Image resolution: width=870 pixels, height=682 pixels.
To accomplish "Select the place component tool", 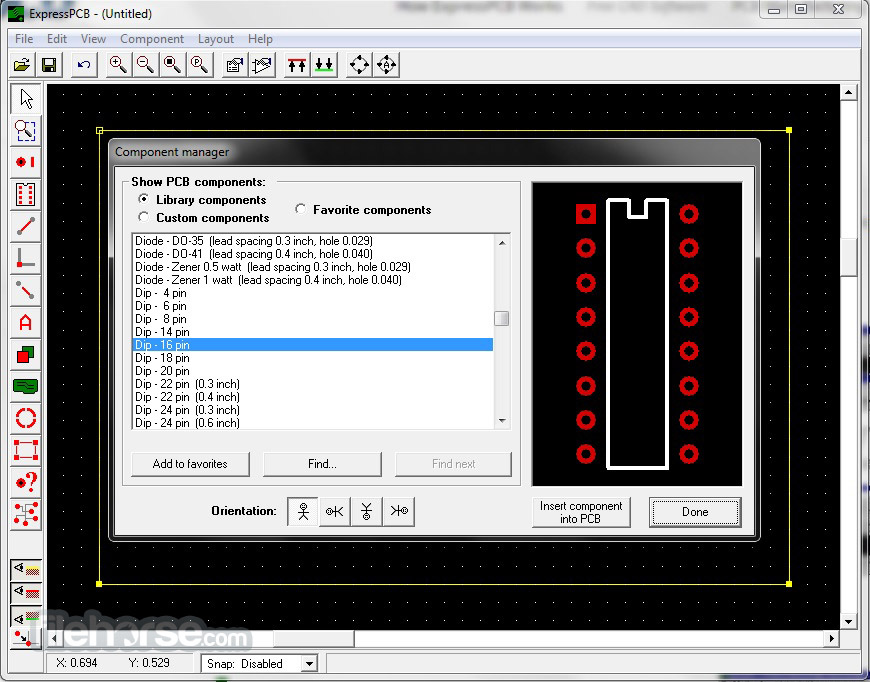I will coord(26,195).
